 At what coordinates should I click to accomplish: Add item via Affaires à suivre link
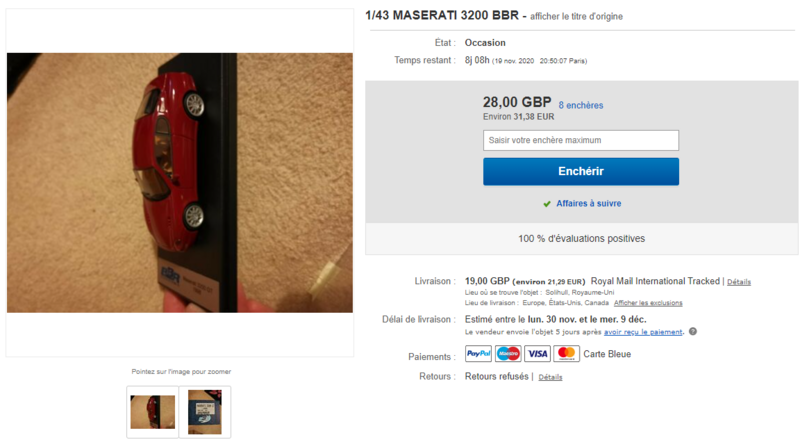(589, 203)
